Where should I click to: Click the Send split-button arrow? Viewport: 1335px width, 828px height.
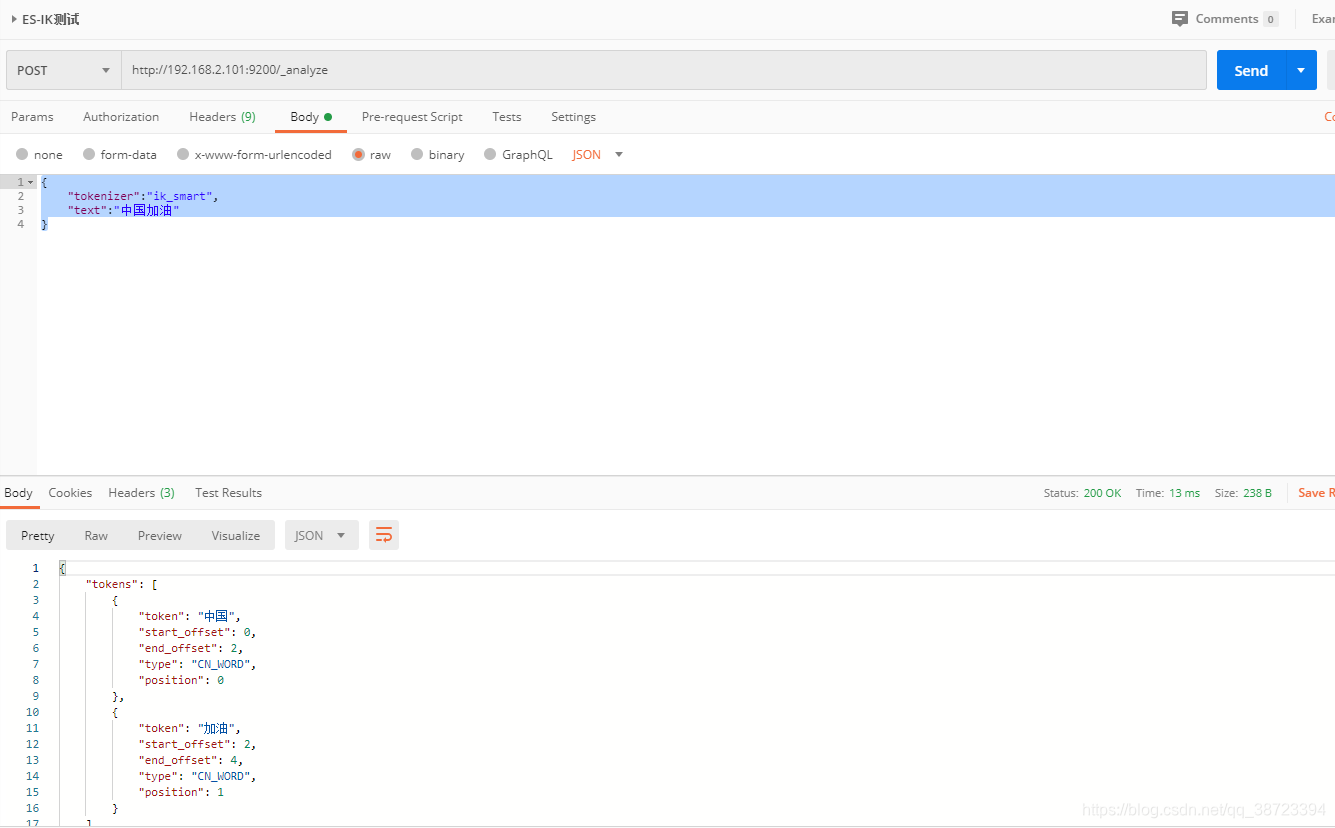coord(1301,70)
